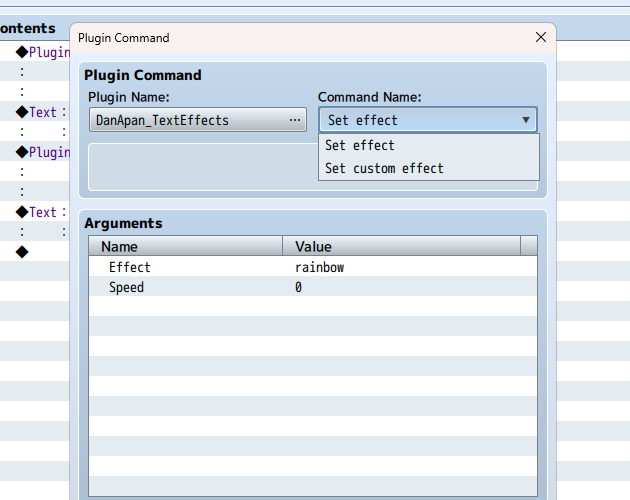
Task: Close the Plugin Command dialog
Action: (x=541, y=37)
